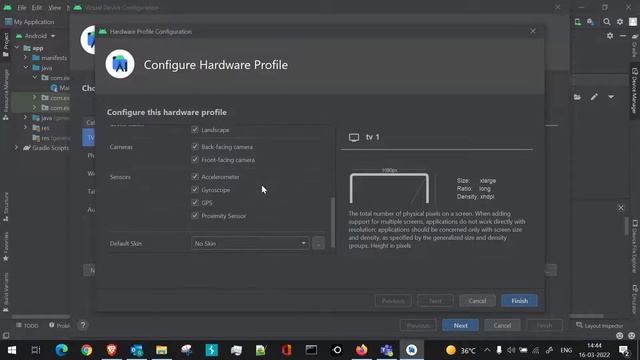Open Brave browser from taskbar
This screenshot has height=360, width=640.
(x=111, y=350)
